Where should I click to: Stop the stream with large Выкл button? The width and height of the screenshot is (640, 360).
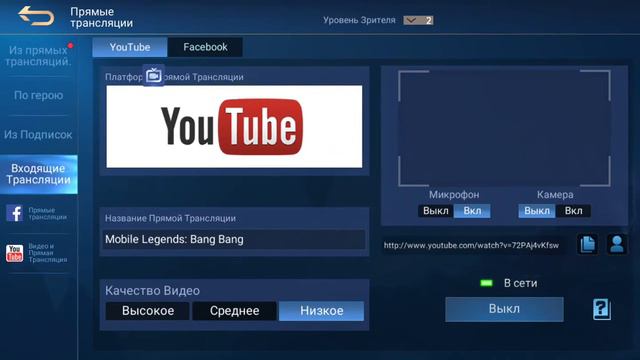click(504, 309)
